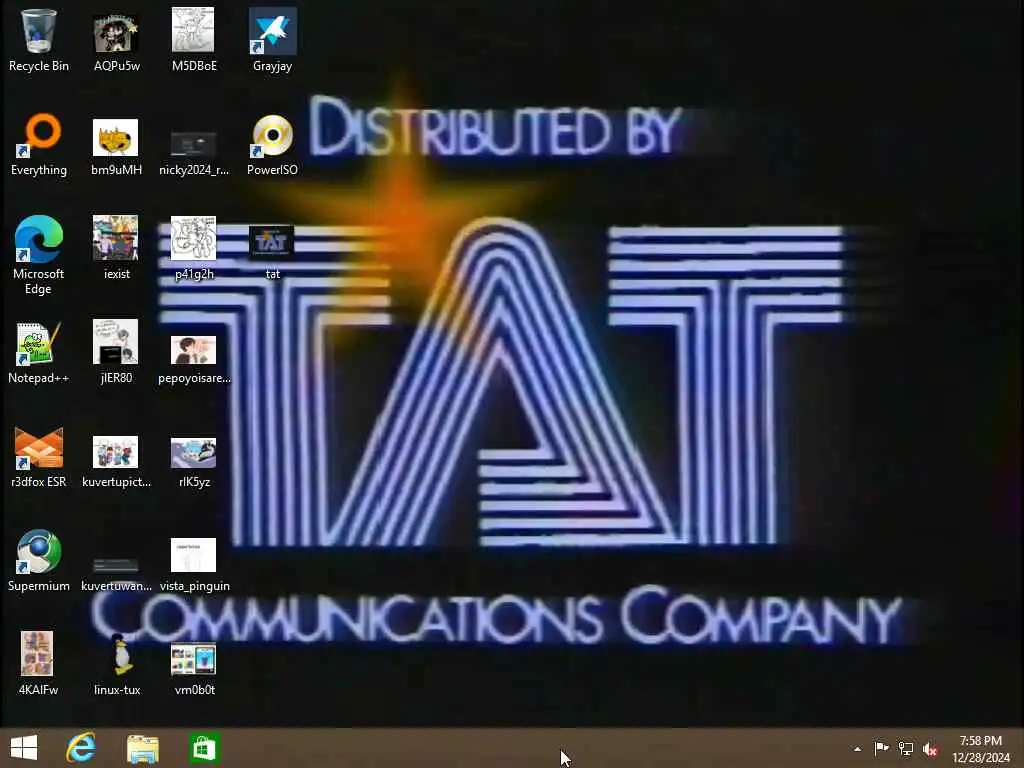Launch the Supermium browser shortcut

39,560
